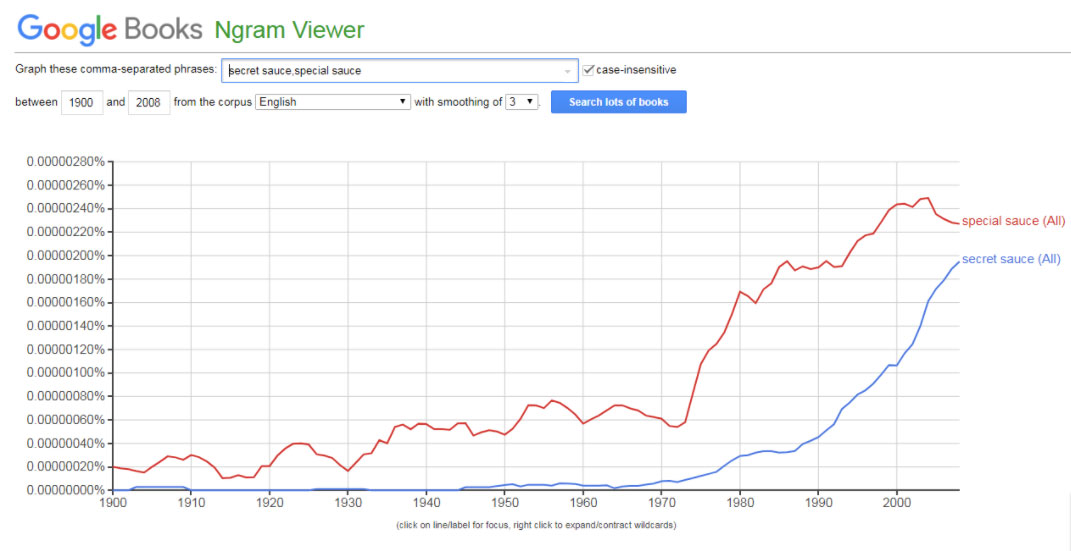Screen dimensions: 1071x551
Task: Uncheck the case-insensitive checkbox
Action: pos(589,70)
